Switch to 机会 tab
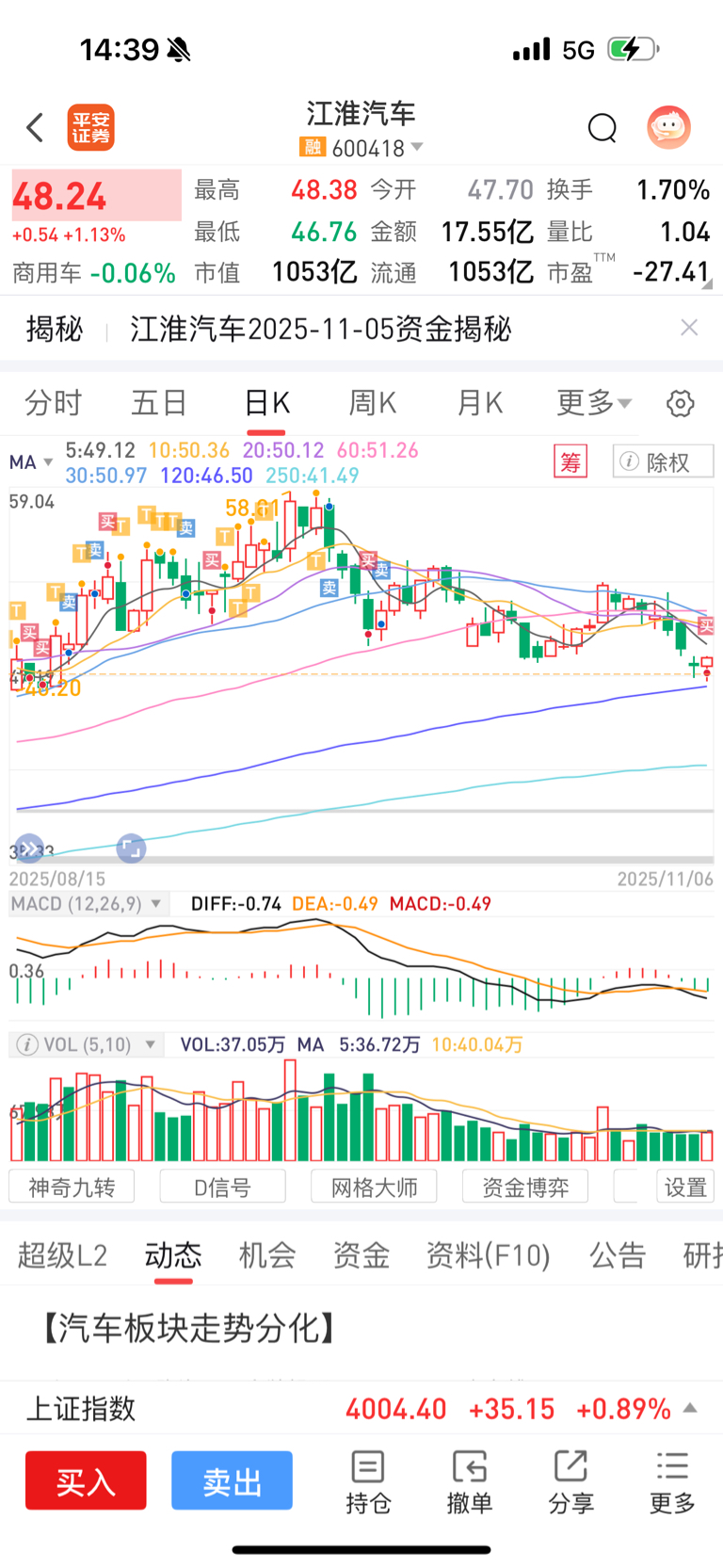723x1568 pixels. (x=267, y=1255)
